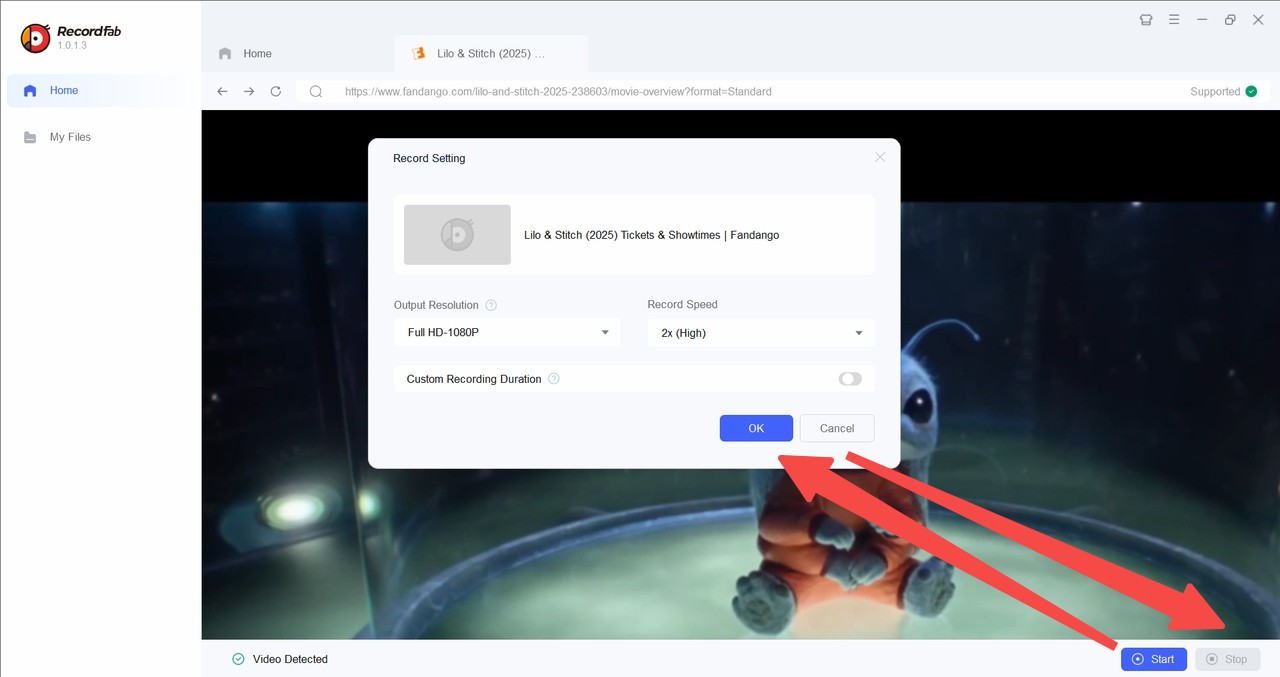Click the Lilo & Stitch title text
Image resolution: width=1280 pixels, height=677 pixels.
pyautogui.click(x=651, y=235)
